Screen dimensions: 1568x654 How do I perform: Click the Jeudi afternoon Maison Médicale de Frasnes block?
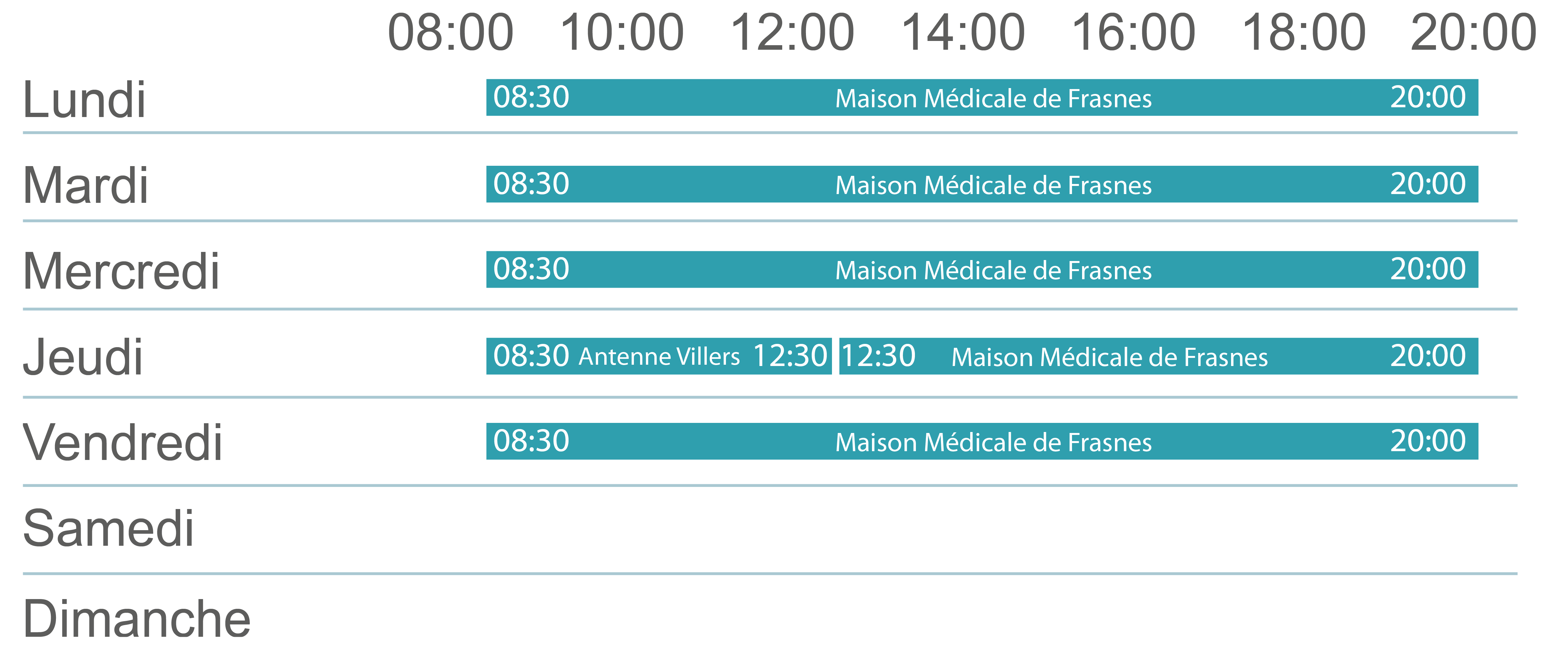1158,356
